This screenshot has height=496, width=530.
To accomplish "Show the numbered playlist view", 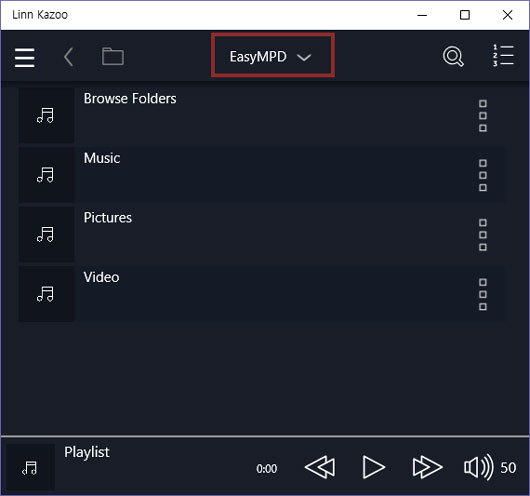I will pos(503,55).
